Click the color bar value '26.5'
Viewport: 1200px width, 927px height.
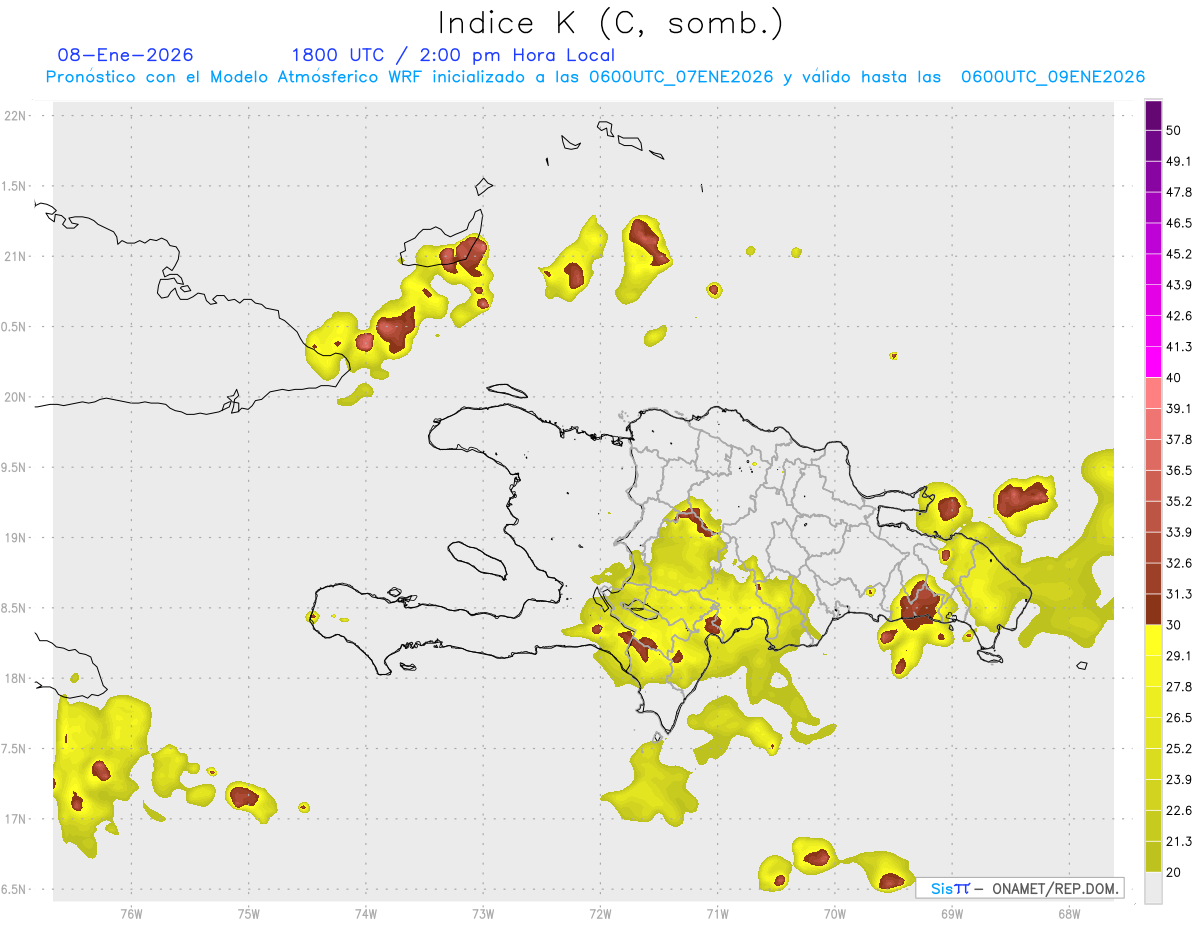[1179, 718]
